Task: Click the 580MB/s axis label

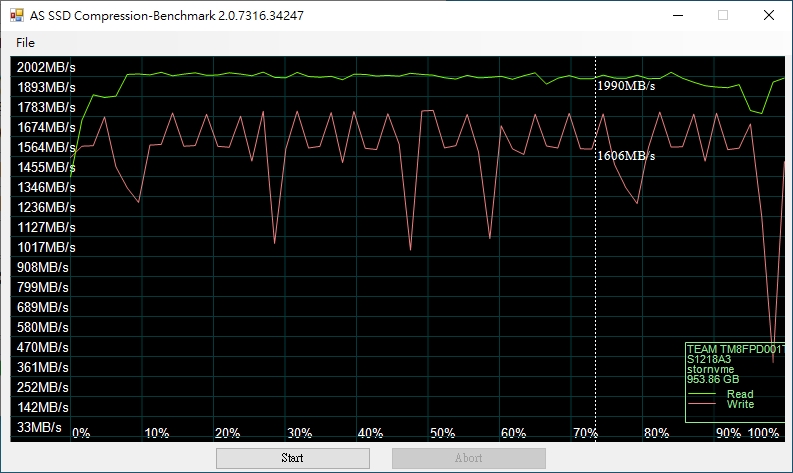Action: [42, 327]
